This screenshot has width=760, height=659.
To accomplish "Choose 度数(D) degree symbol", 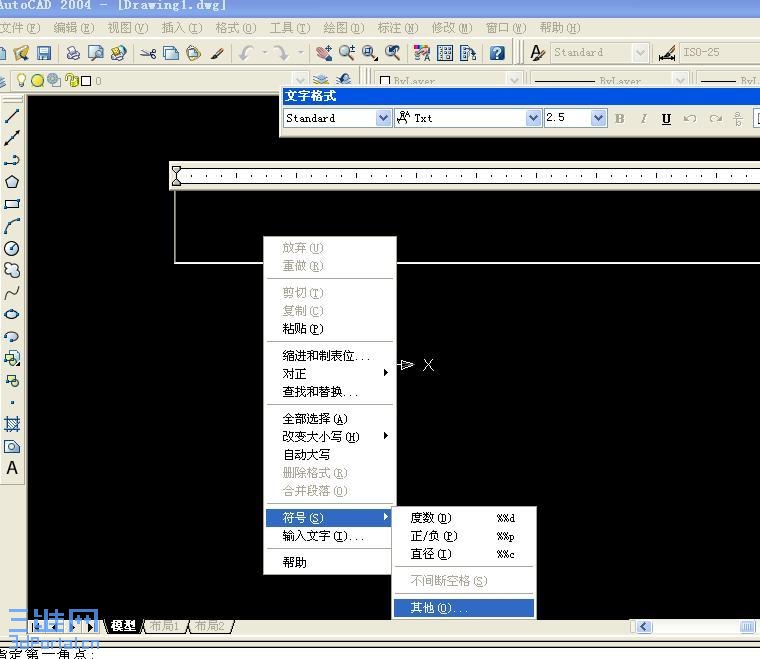I will [464, 518].
